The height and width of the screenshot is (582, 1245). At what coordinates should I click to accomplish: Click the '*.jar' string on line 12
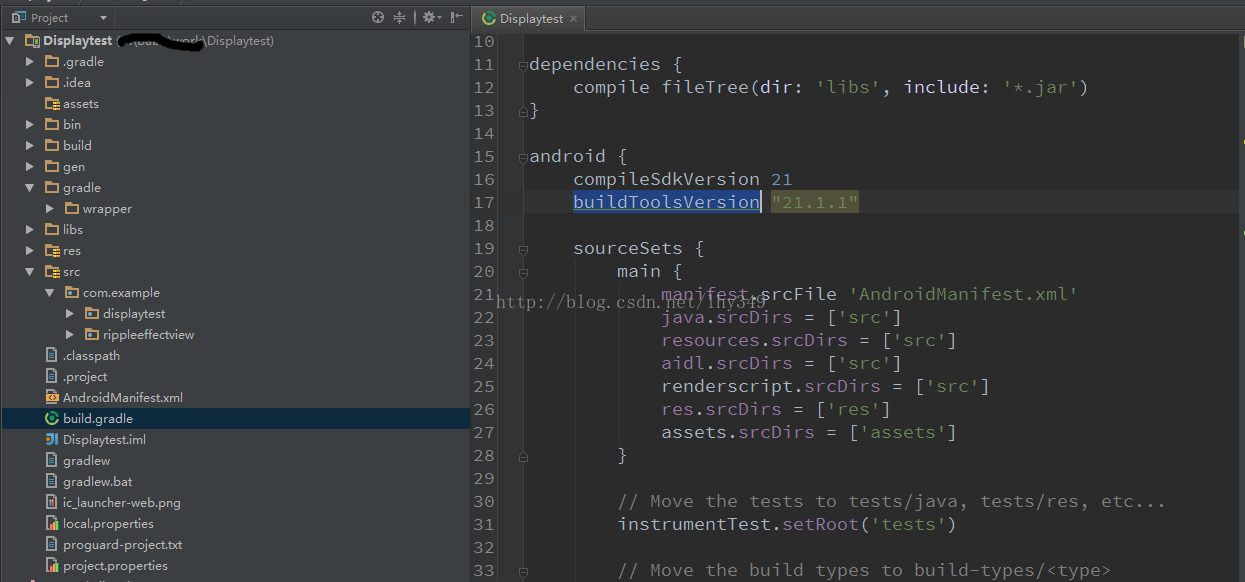1040,88
